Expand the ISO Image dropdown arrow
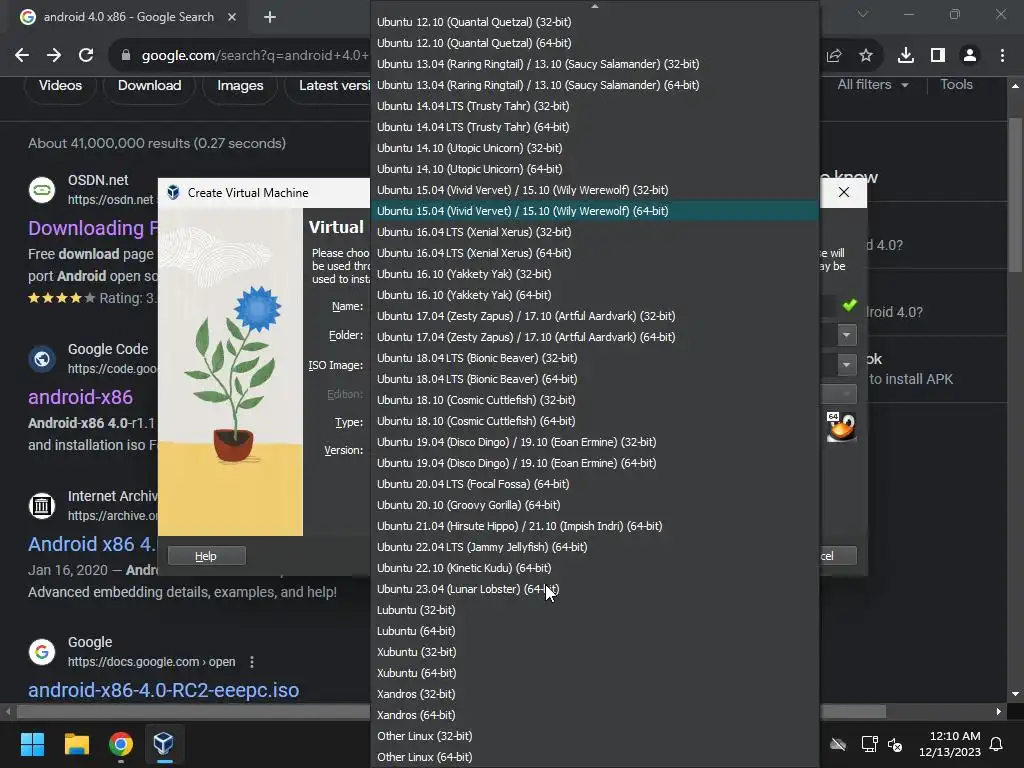 (x=846, y=364)
